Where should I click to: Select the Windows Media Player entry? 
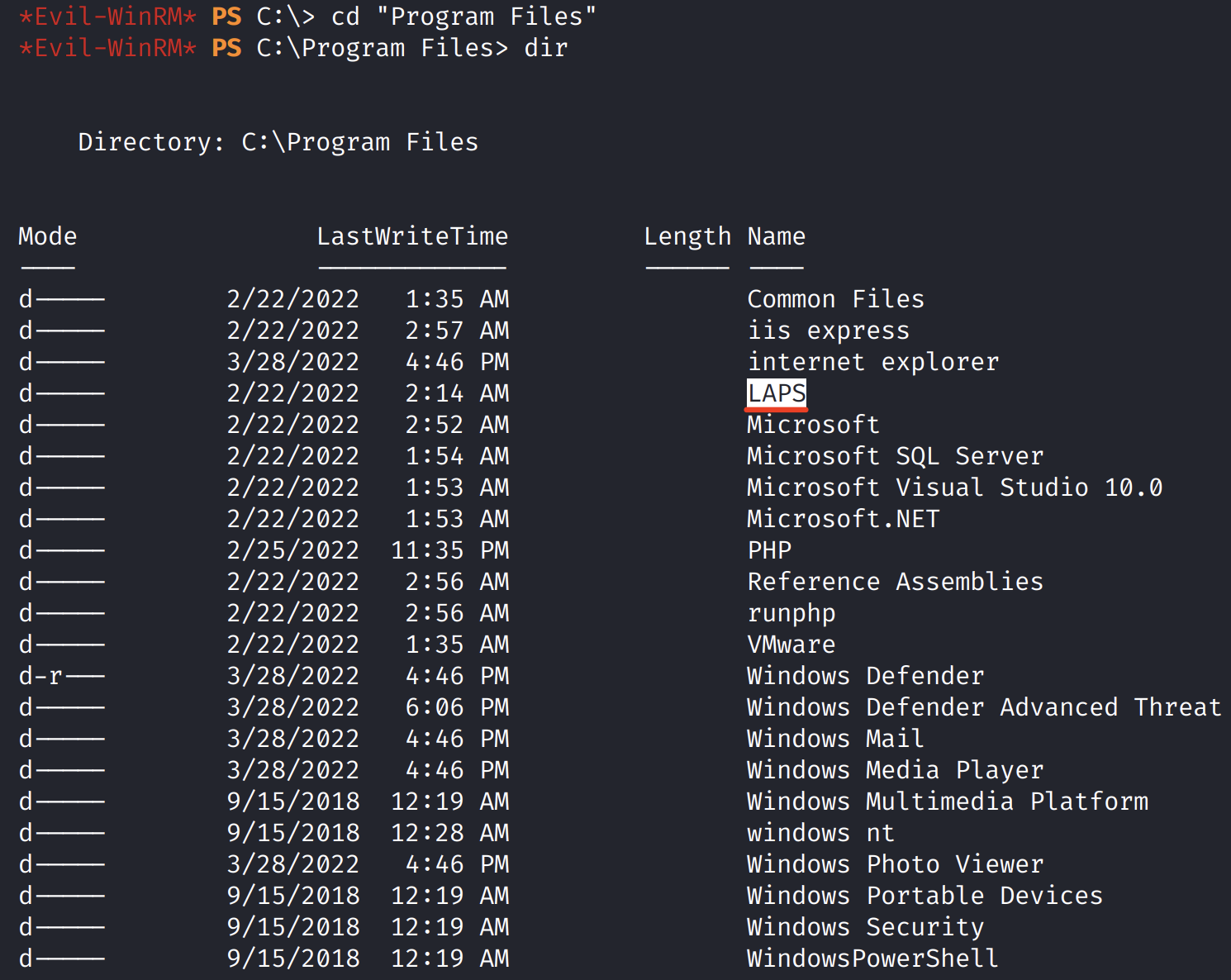(895, 770)
